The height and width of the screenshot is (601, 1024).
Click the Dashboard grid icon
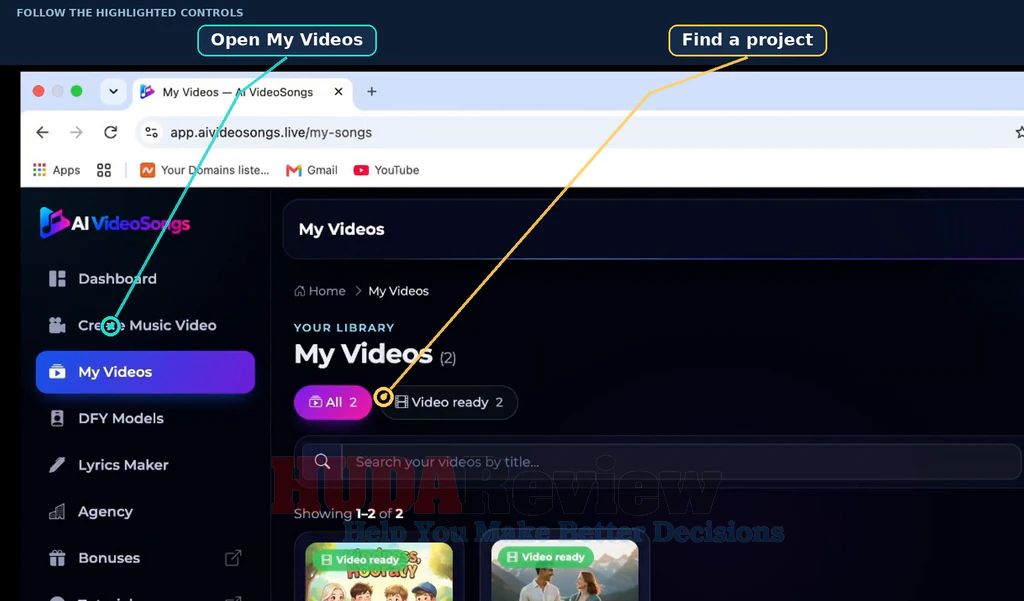(x=57, y=279)
